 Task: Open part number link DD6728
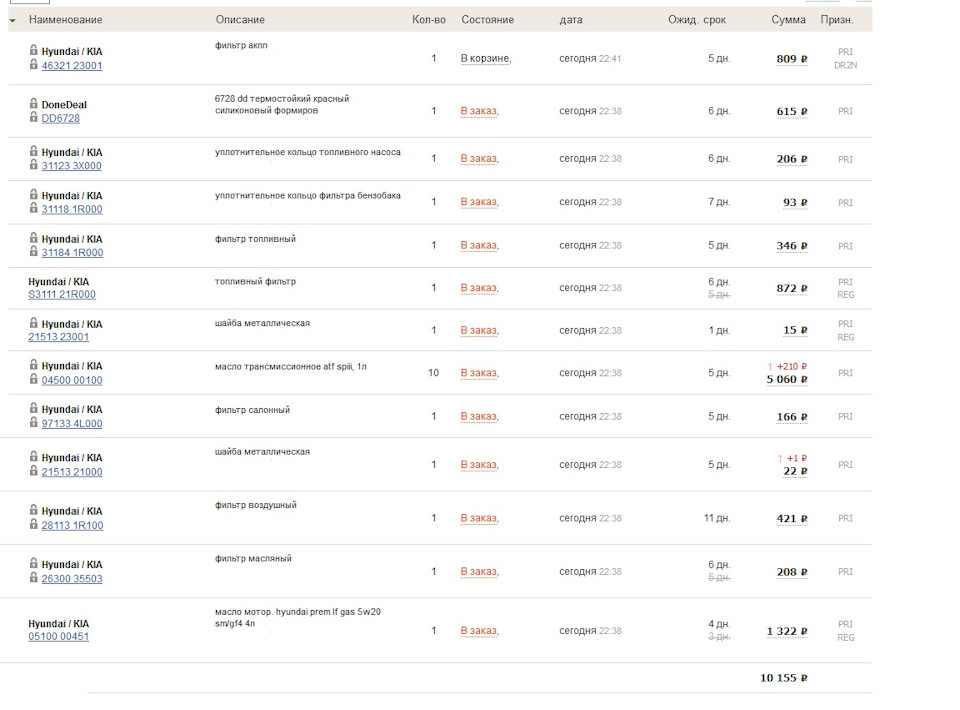click(x=61, y=118)
